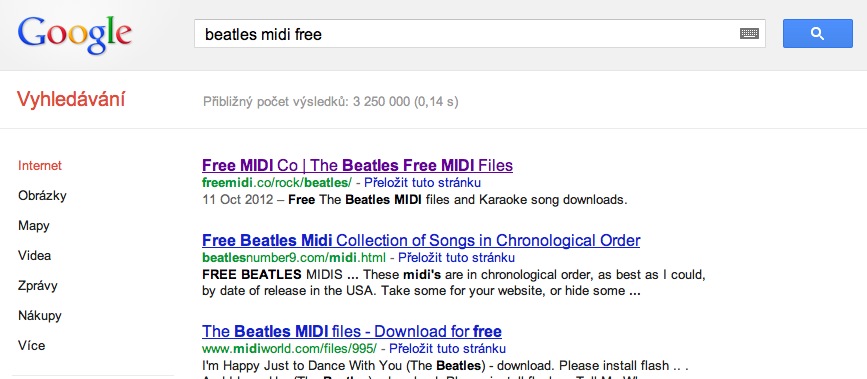Screen dimensions: 867x379
Task: Translate the midiworld.com page via Přeložit link
Action: pos(447,349)
